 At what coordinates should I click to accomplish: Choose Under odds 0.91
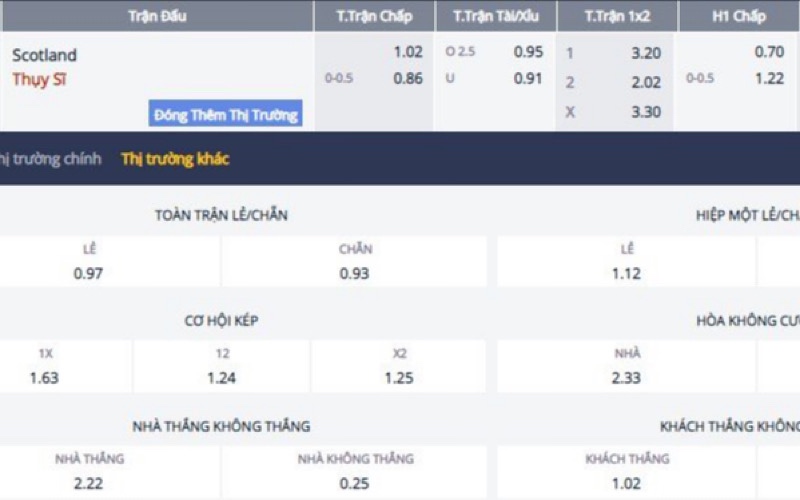coord(528,78)
